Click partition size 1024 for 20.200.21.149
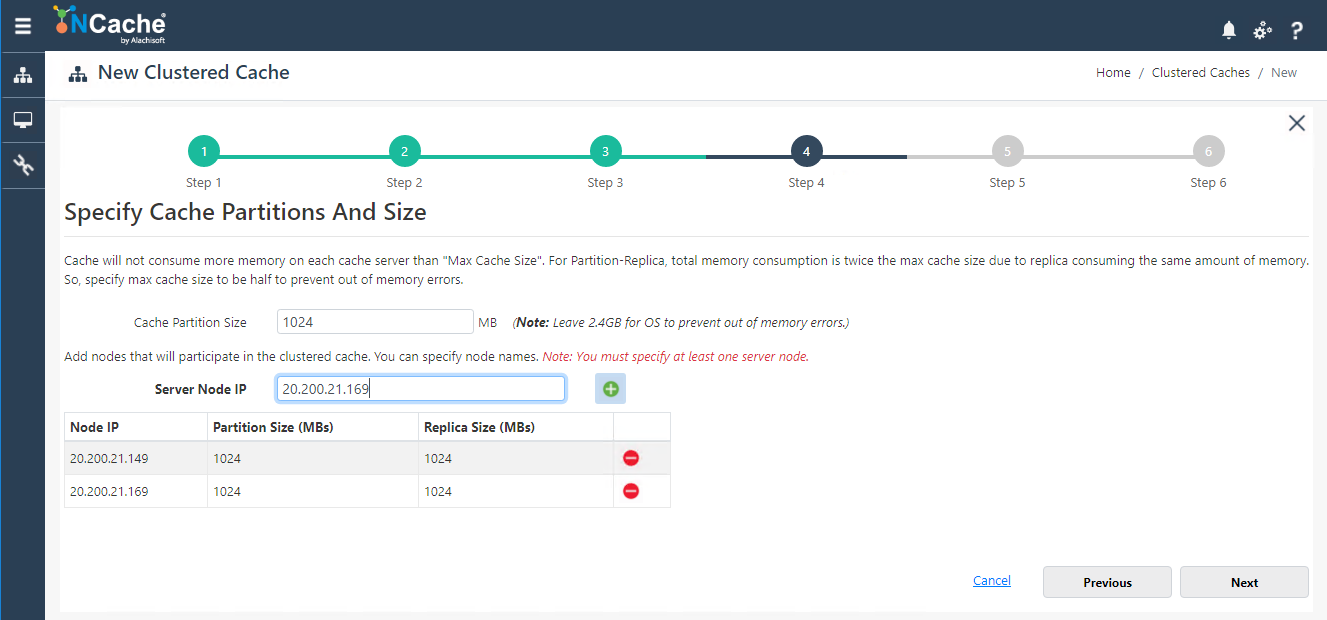Viewport: 1327px width, 620px height. (x=313, y=458)
